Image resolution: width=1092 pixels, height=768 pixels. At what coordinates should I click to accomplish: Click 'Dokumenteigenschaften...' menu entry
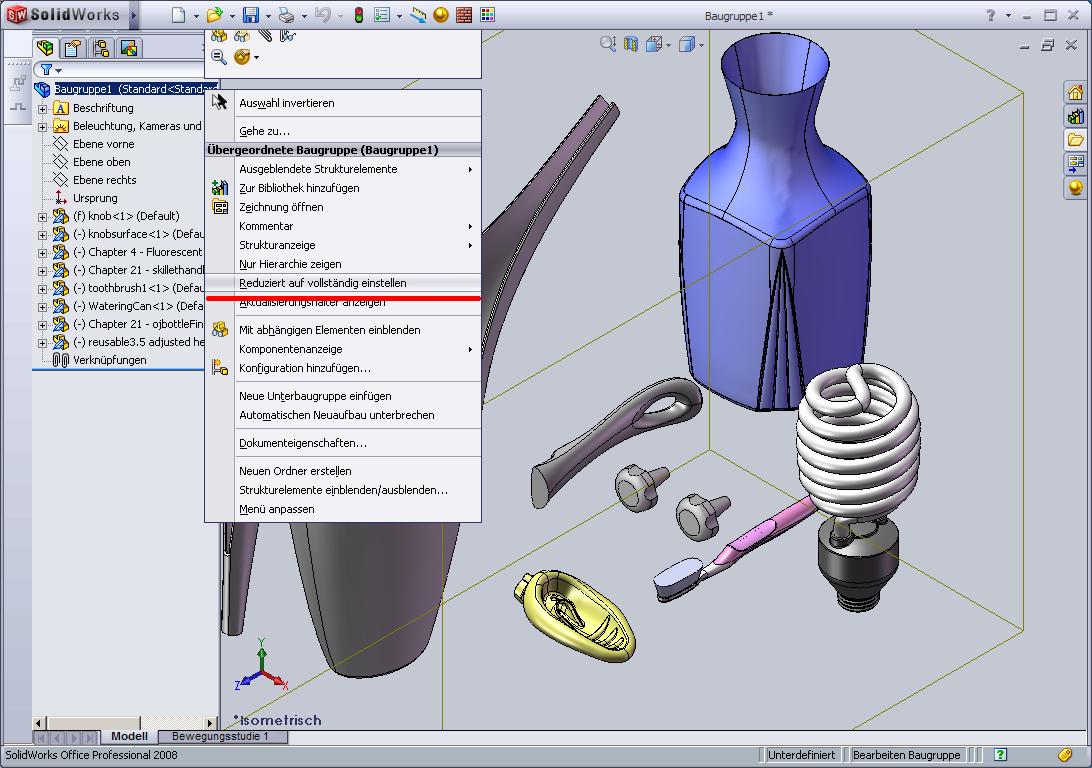(x=302, y=443)
